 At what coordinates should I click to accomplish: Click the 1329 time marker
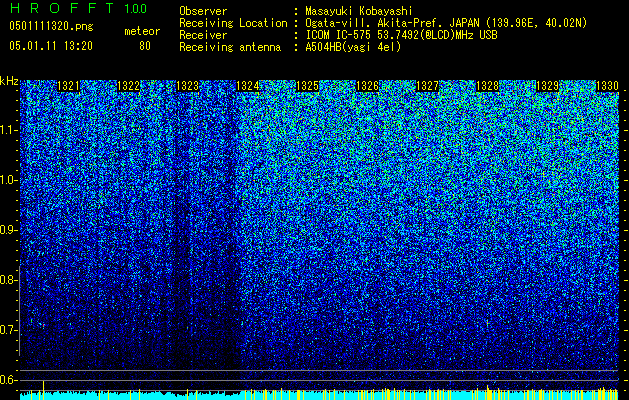(x=547, y=86)
